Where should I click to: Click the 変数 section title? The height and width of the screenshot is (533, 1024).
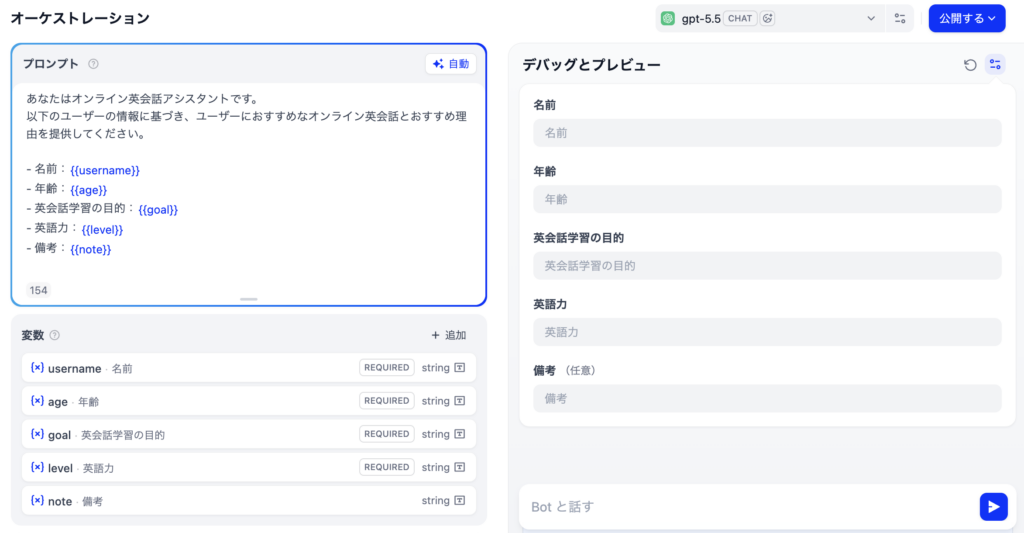pos(33,335)
